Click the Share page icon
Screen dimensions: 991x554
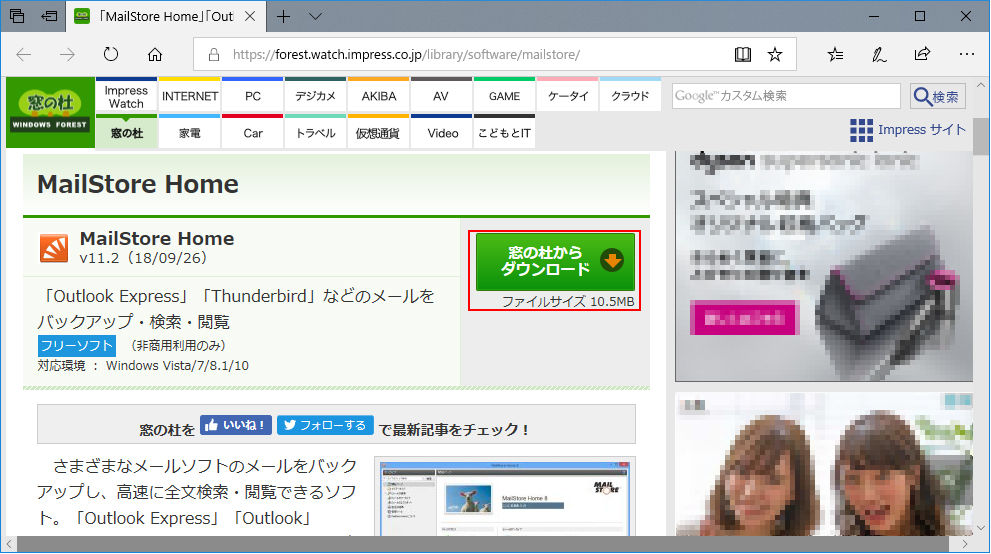(922, 54)
